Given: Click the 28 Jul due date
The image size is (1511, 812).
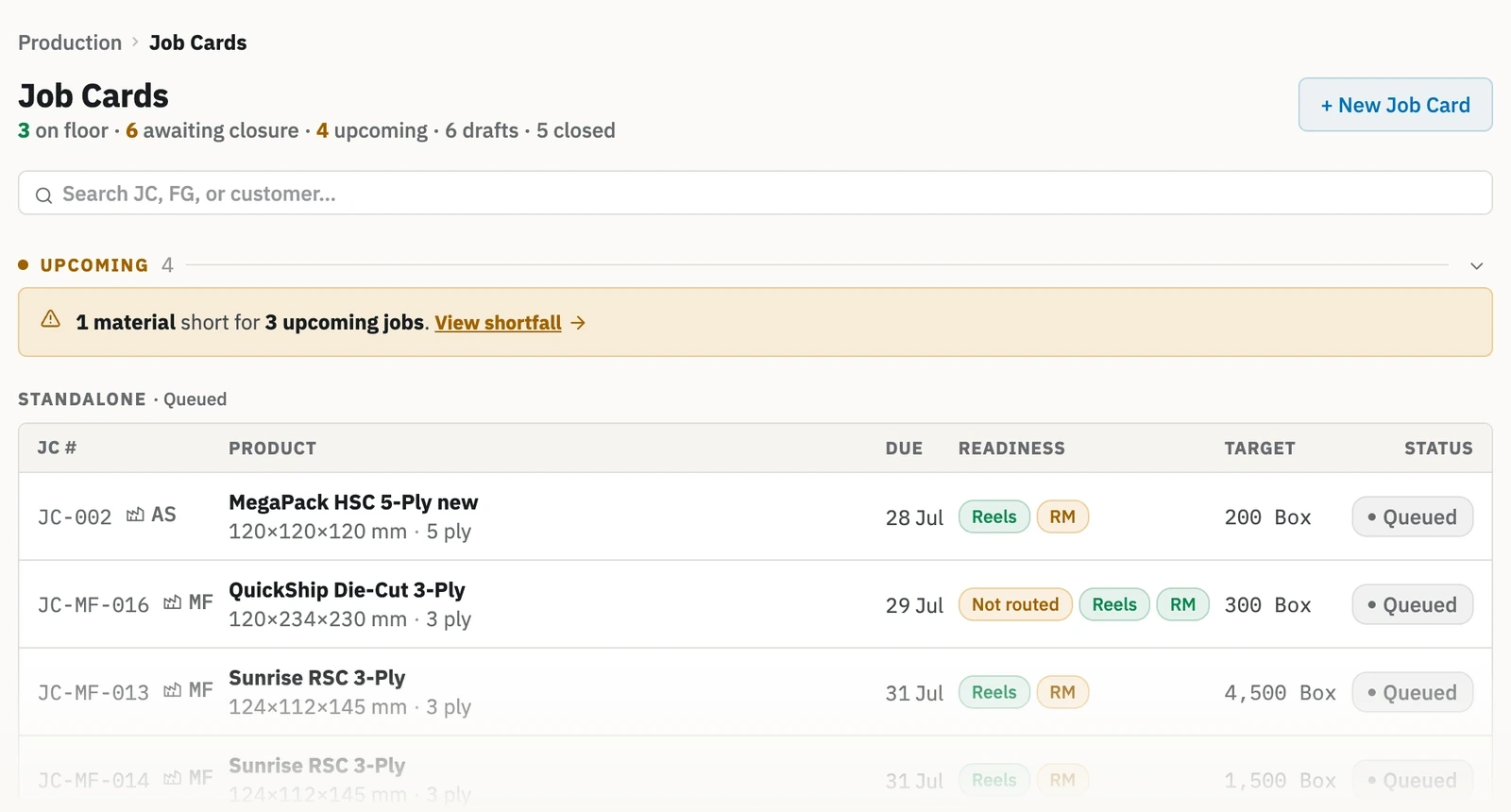Looking at the screenshot, I should [x=914, y=517].
